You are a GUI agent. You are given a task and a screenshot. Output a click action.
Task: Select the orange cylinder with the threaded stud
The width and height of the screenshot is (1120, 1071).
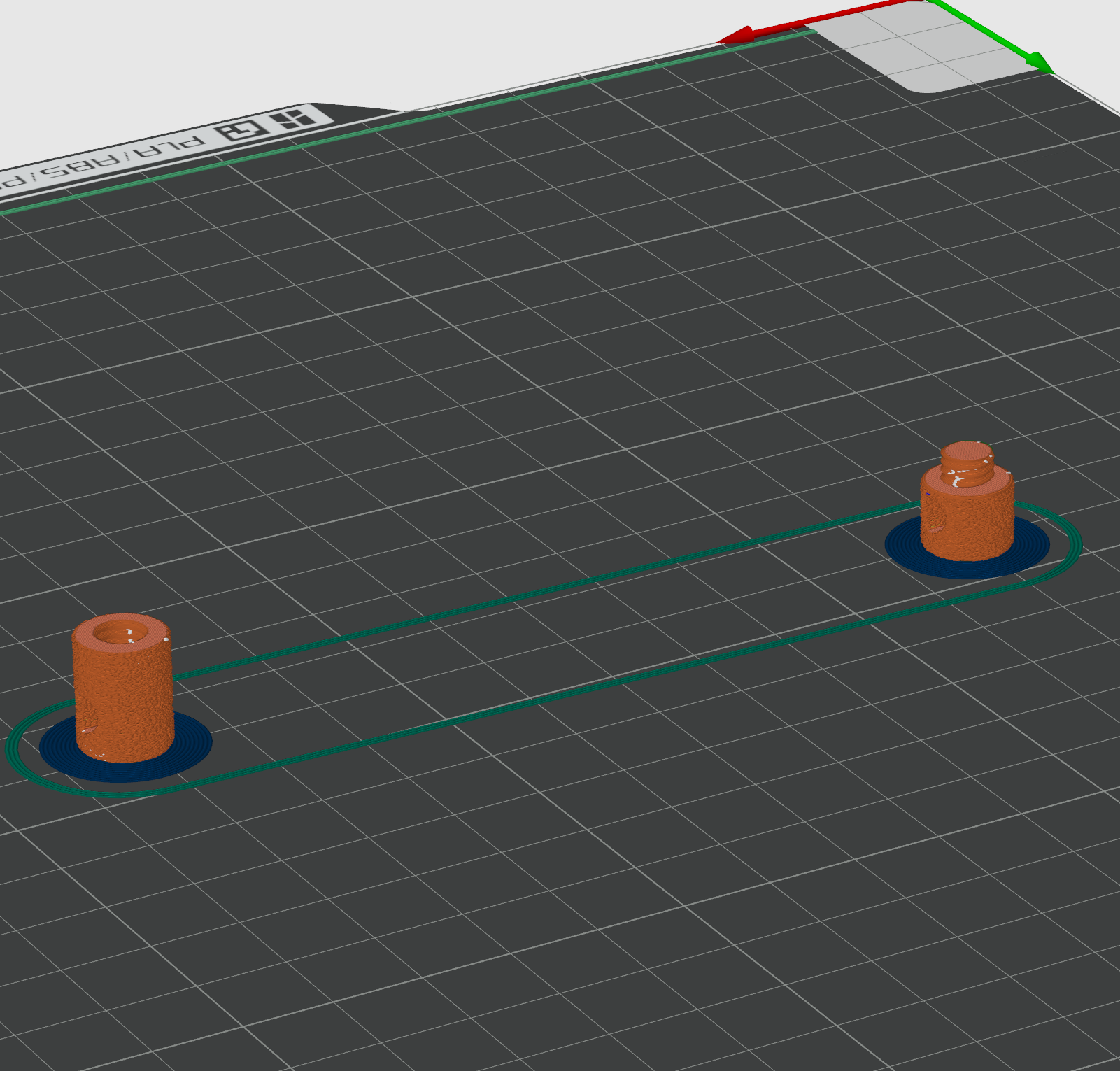(x=967, y=502)
